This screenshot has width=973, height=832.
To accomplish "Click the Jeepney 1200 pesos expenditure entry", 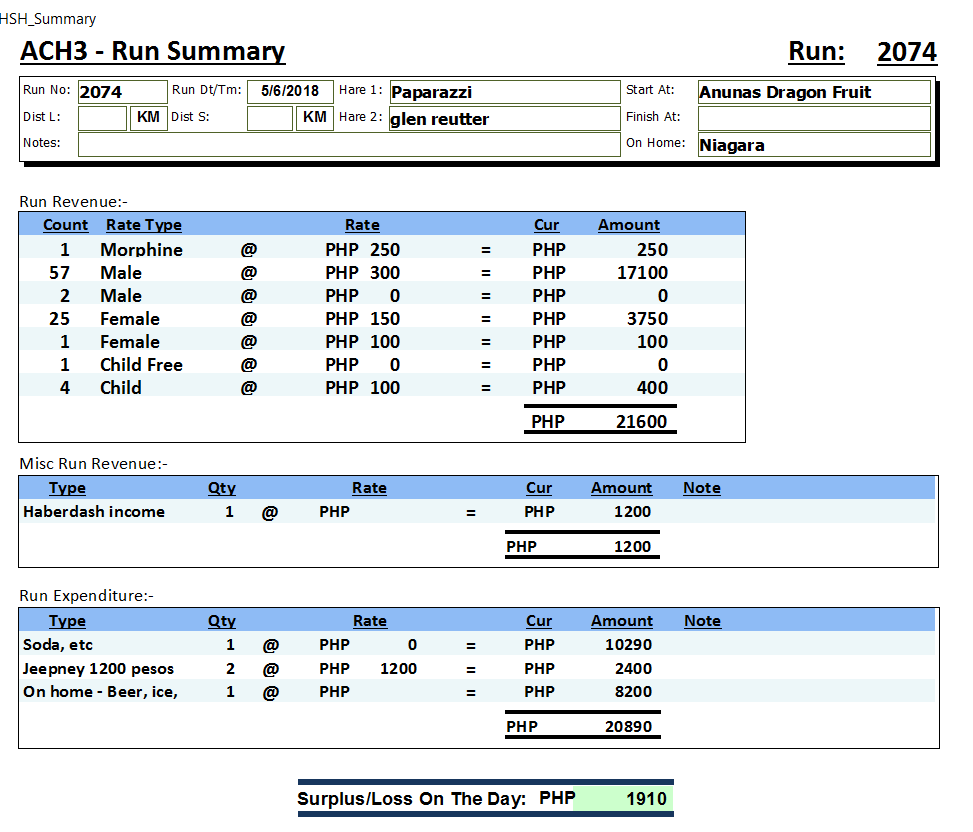I will [x=98, y=668].
